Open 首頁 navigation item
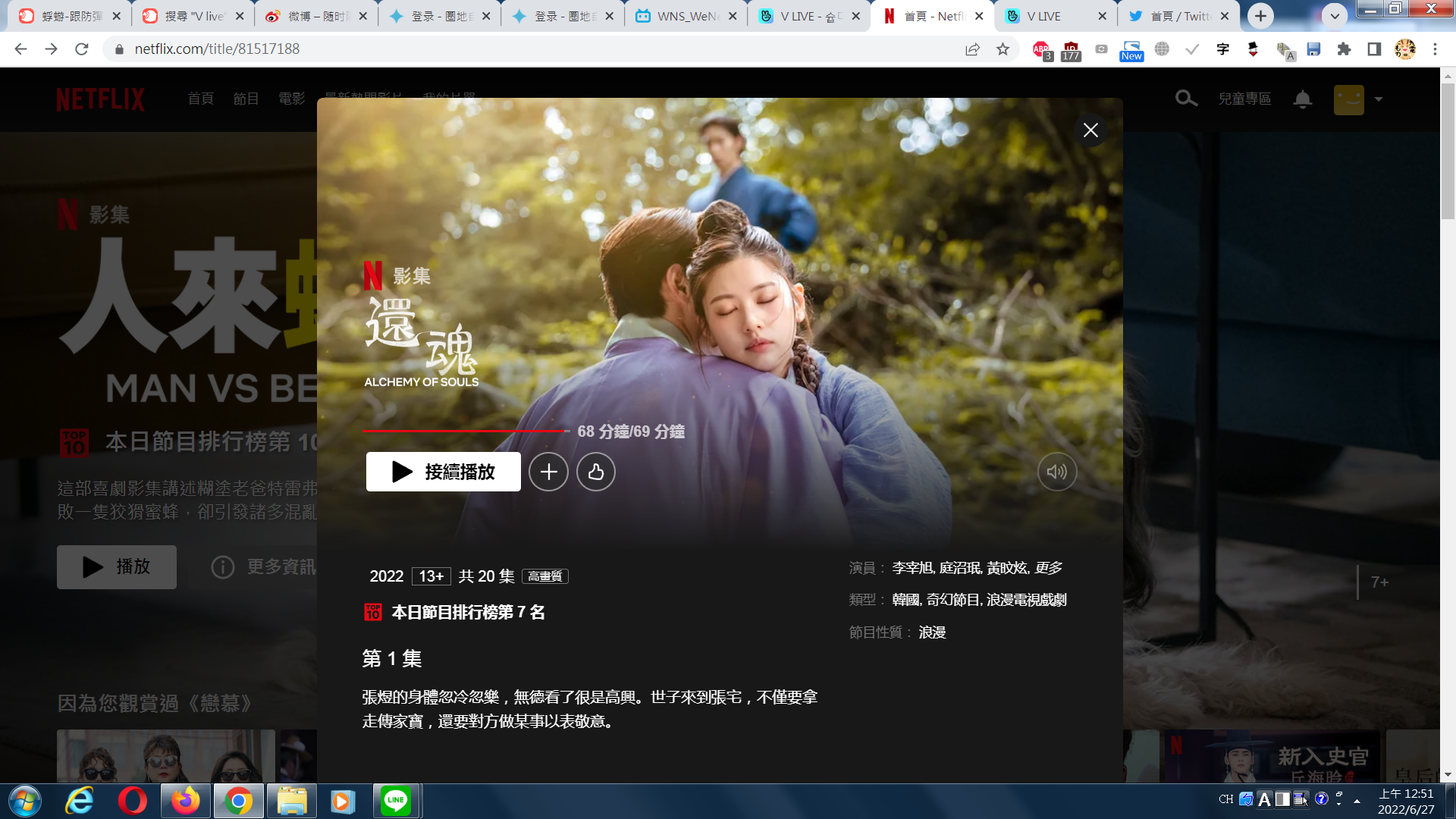This screenshot has height=819, width=1456. [201, 99]
